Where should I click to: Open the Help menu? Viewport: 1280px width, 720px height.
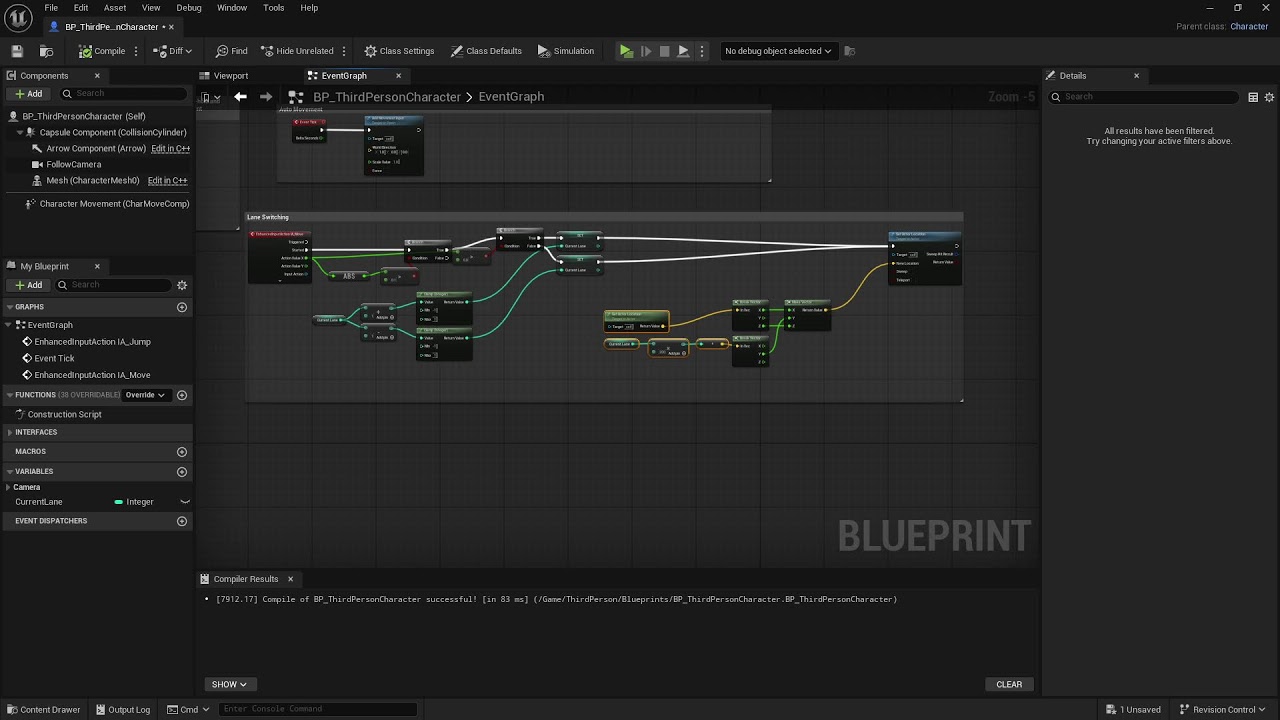(309, 8)
